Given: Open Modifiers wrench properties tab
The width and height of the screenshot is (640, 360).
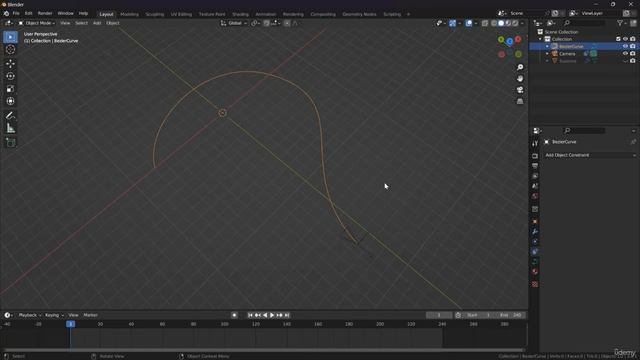Looking at the screenshot, I should 535,232.
